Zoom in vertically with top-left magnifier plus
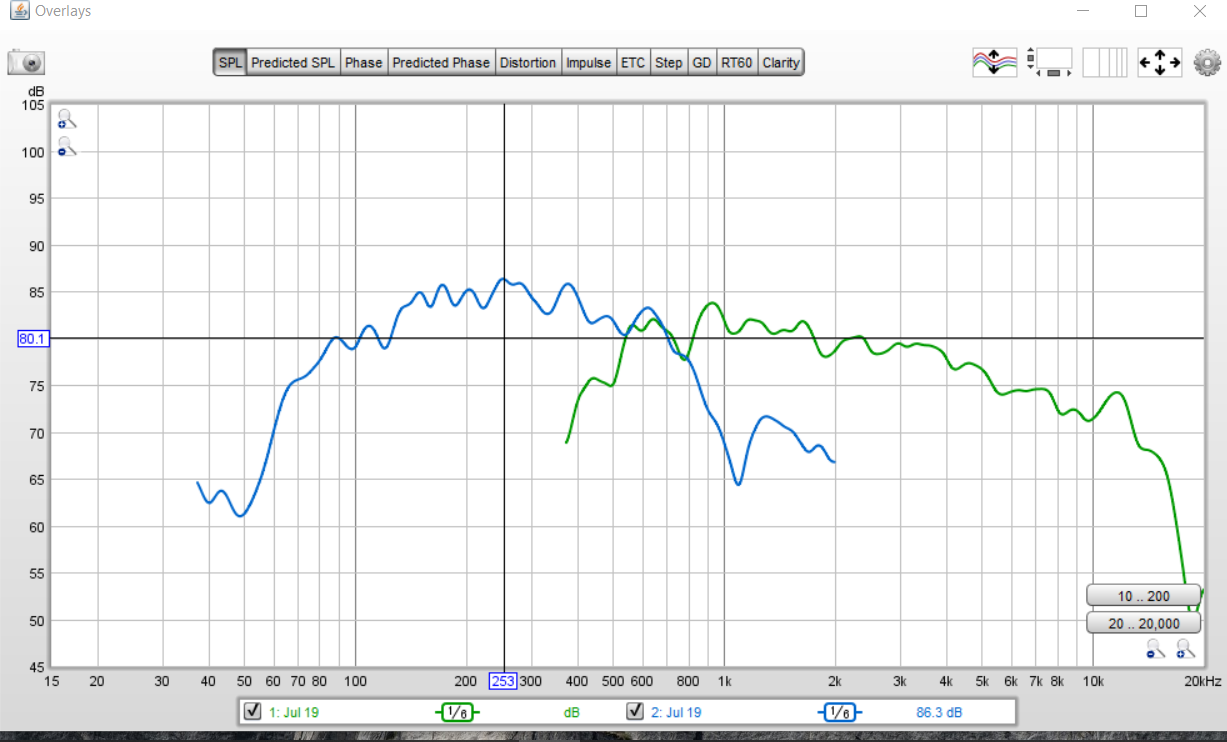 pyautogui.click(x=67, y=119)
